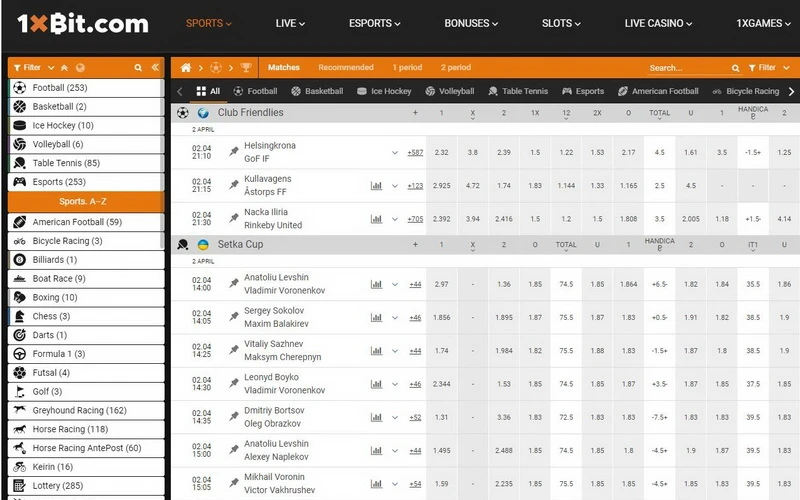The height and width of the screenshot is (500, 800).
Task: Open the ESPORTS dropdown menu
Action: pyautogui.click(x=374, y=23)
